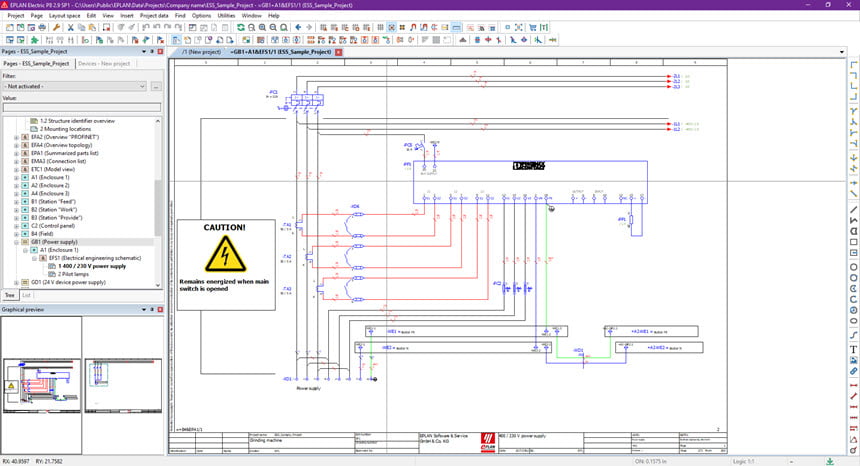
Task: Click the shopping cart icon in the toolbar
Action: coord(532,27)
